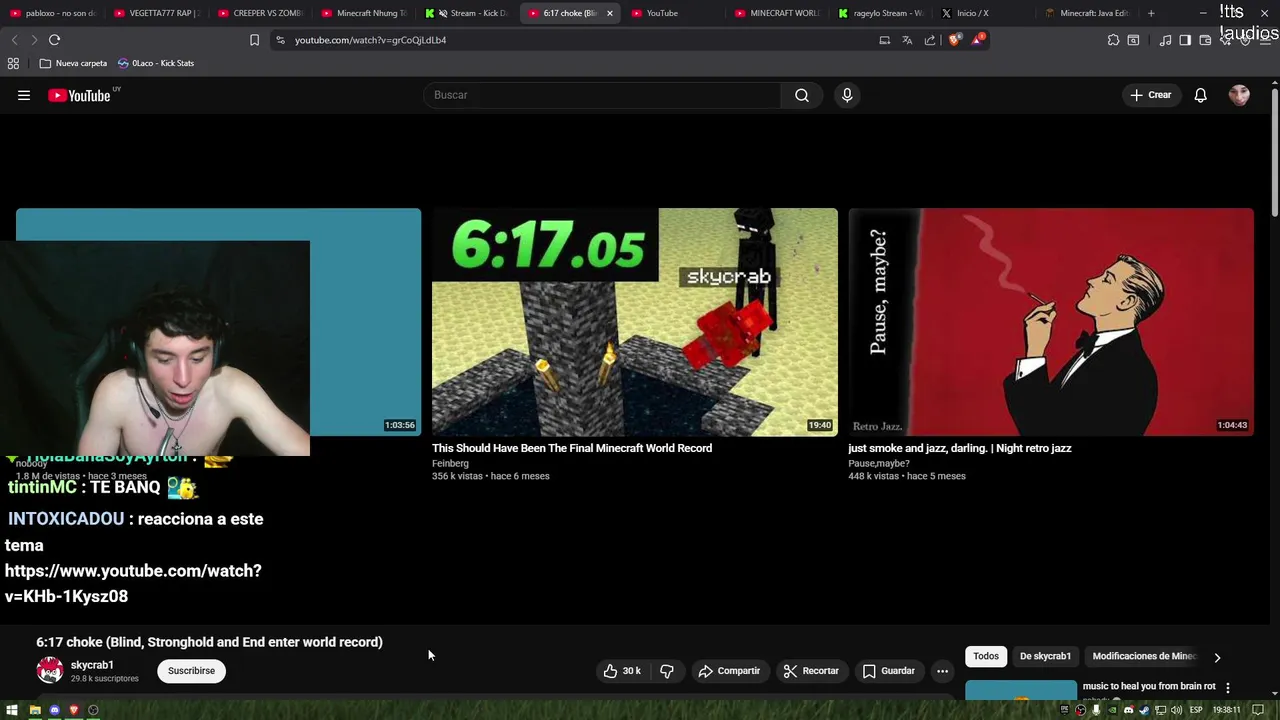This screenshot has height=720, width=1280.
Task: Reload the page in browser toolbar
Action: (54, 40)
